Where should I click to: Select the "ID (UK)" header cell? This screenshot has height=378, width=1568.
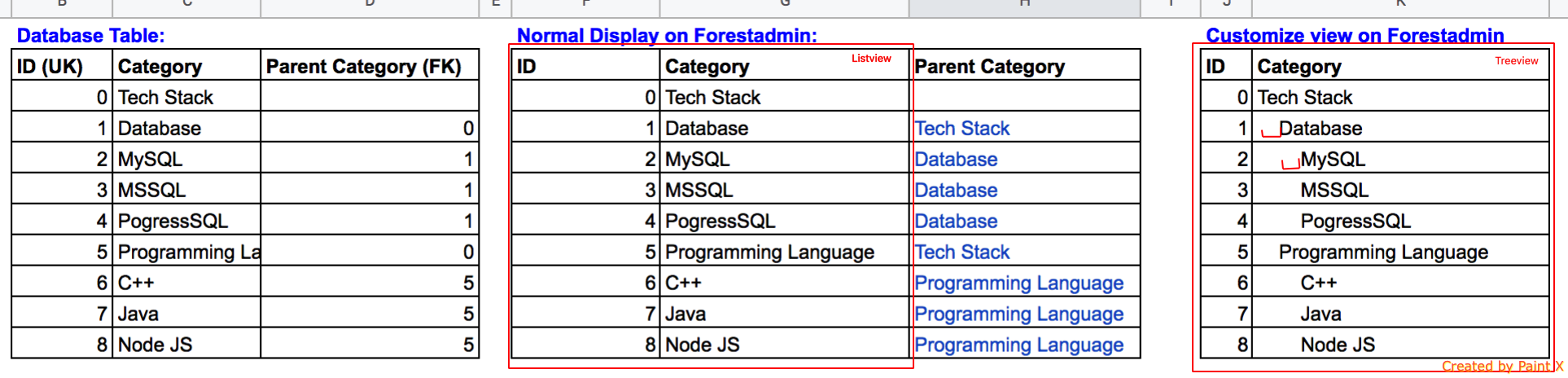tap(50, 67)
